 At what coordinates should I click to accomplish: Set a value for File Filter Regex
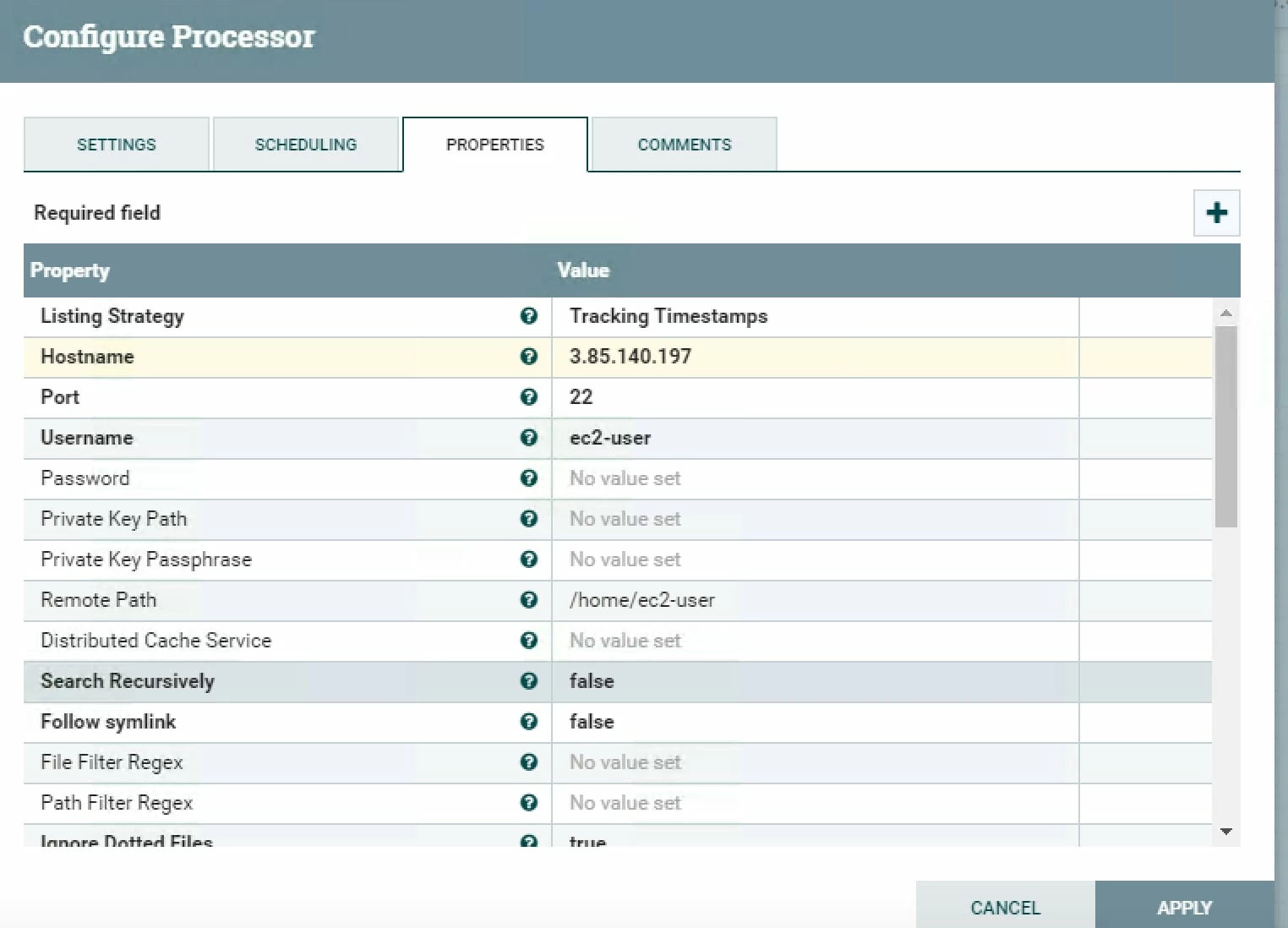(x=816, y=762)
